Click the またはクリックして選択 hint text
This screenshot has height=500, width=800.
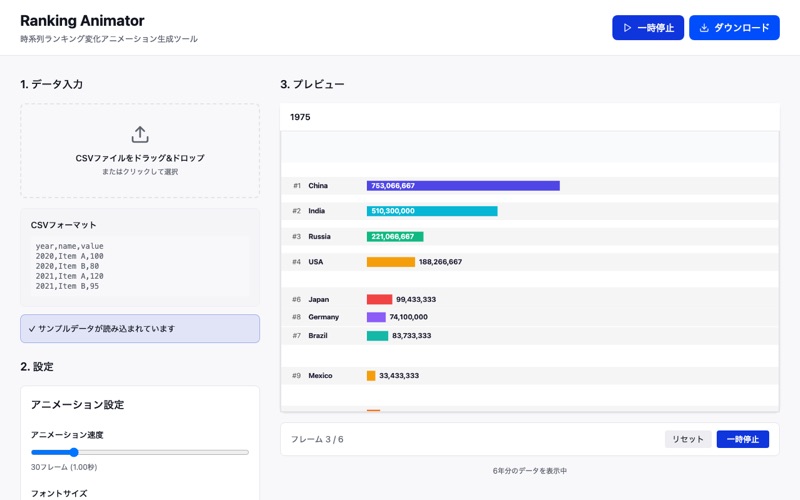[x=140, y=172]
